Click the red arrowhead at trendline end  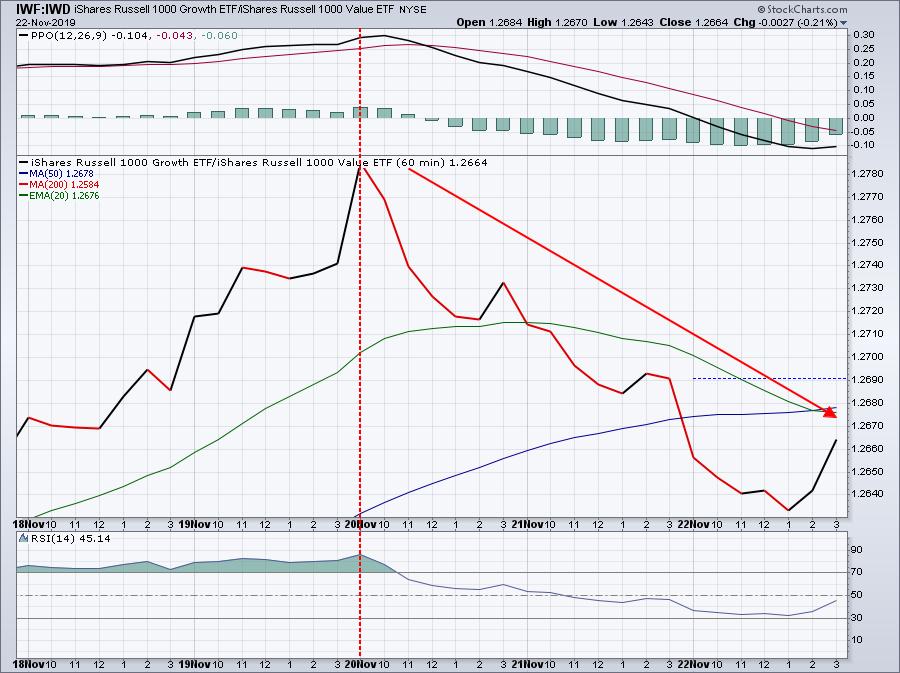click(829, 412)
